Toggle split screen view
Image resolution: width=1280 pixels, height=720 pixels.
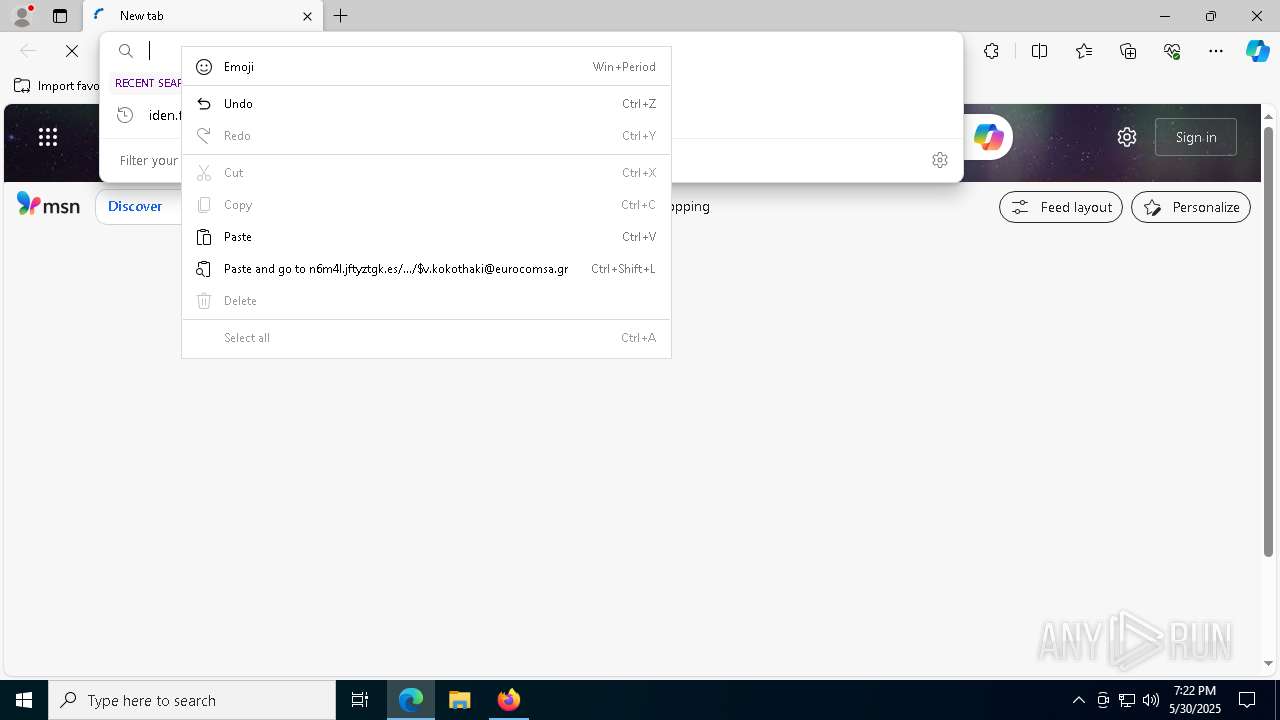(x=1039, y=51)
